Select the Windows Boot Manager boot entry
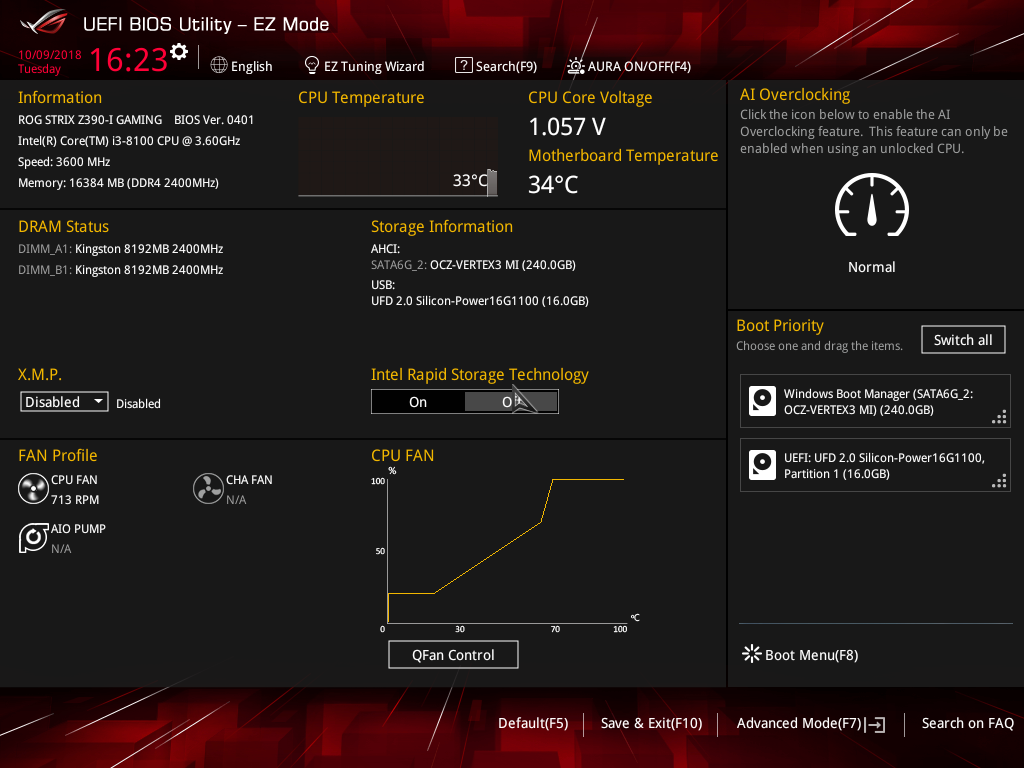The height and width of the screenshot is (768, 1024). pyautogui.click(x=875, y=400)
